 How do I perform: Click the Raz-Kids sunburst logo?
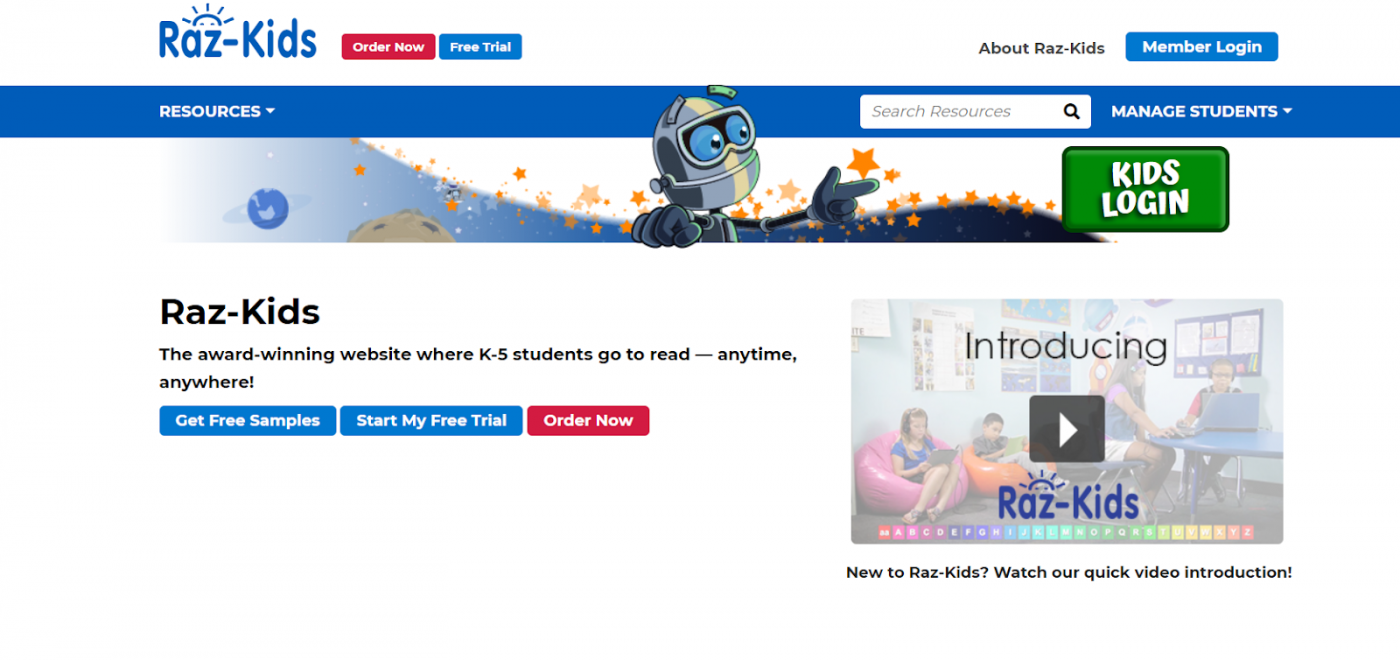click(237, 34)
